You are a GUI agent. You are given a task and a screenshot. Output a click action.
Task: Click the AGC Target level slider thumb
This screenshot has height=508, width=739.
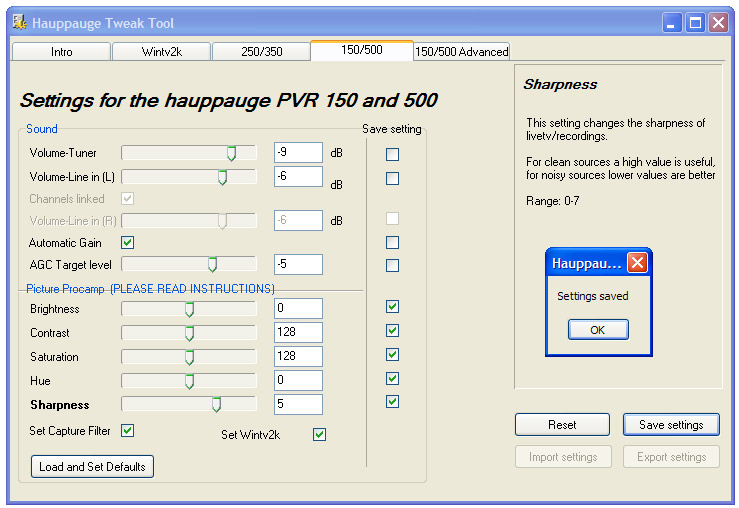tap(213, 264)
